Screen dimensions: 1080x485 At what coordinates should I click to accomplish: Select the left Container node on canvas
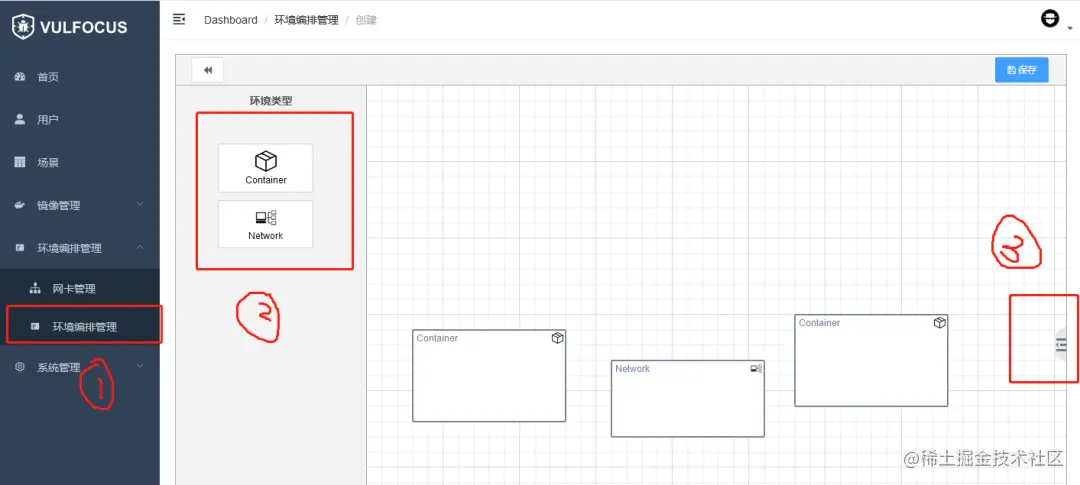[489, 375]
